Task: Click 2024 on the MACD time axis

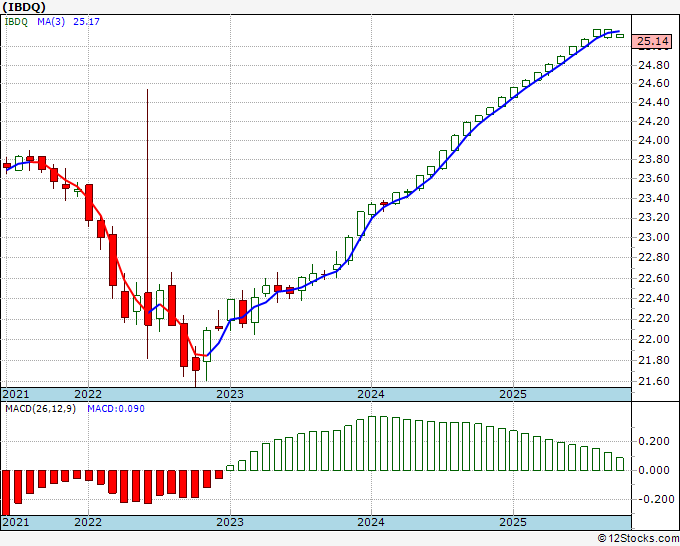Action: [371, 522]
